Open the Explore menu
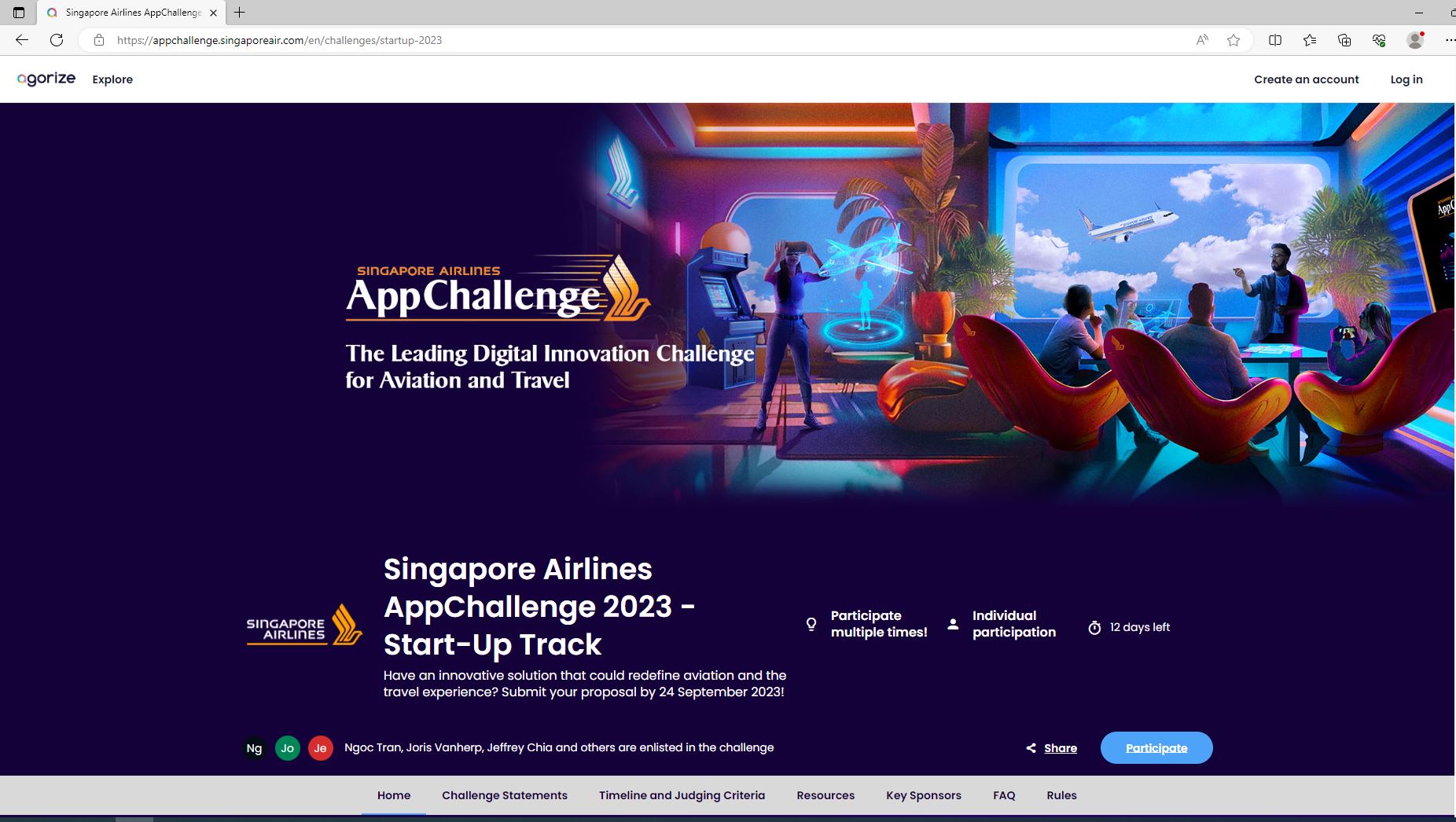The width and height of the screenshot is (1456, 822). 112,79
